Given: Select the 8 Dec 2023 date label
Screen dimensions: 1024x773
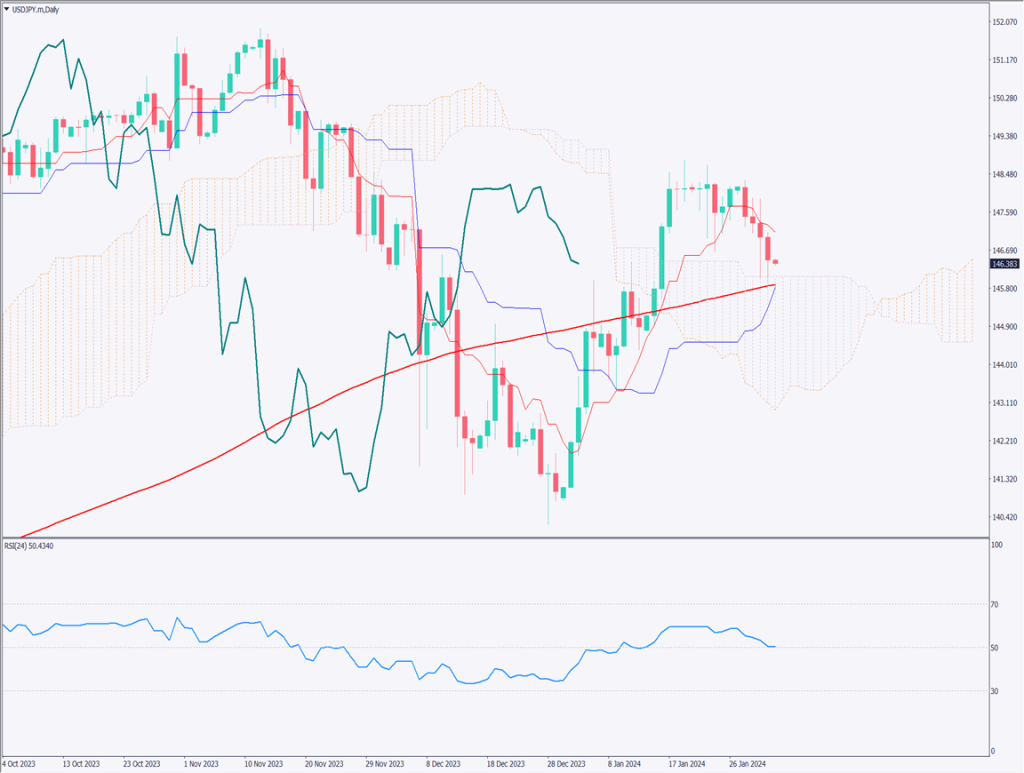Looking at the screenshot, I should point(440,764).
